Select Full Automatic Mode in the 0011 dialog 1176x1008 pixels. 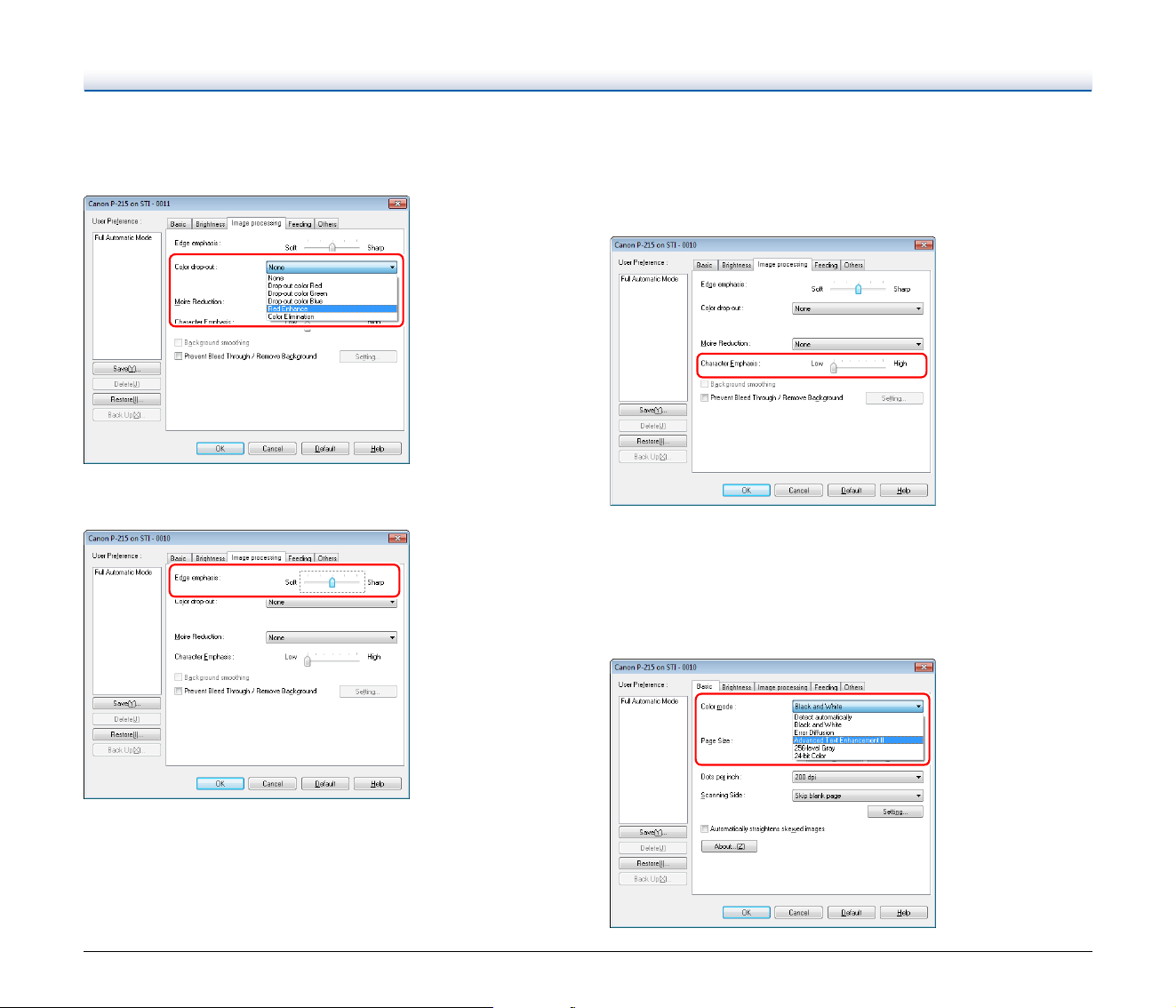click(124, 238)
